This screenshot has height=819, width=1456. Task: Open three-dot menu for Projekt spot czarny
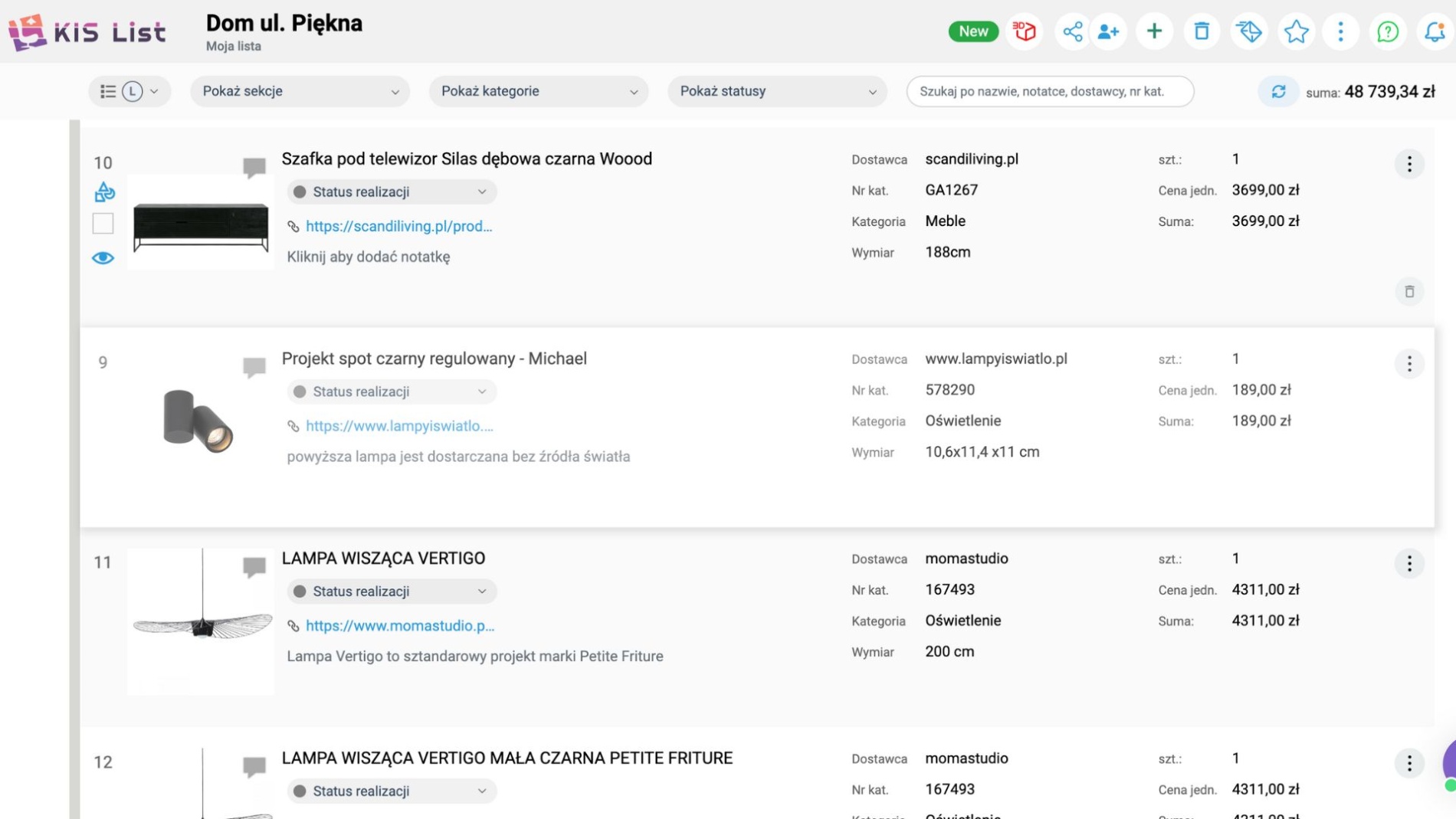pos(1408,364)
